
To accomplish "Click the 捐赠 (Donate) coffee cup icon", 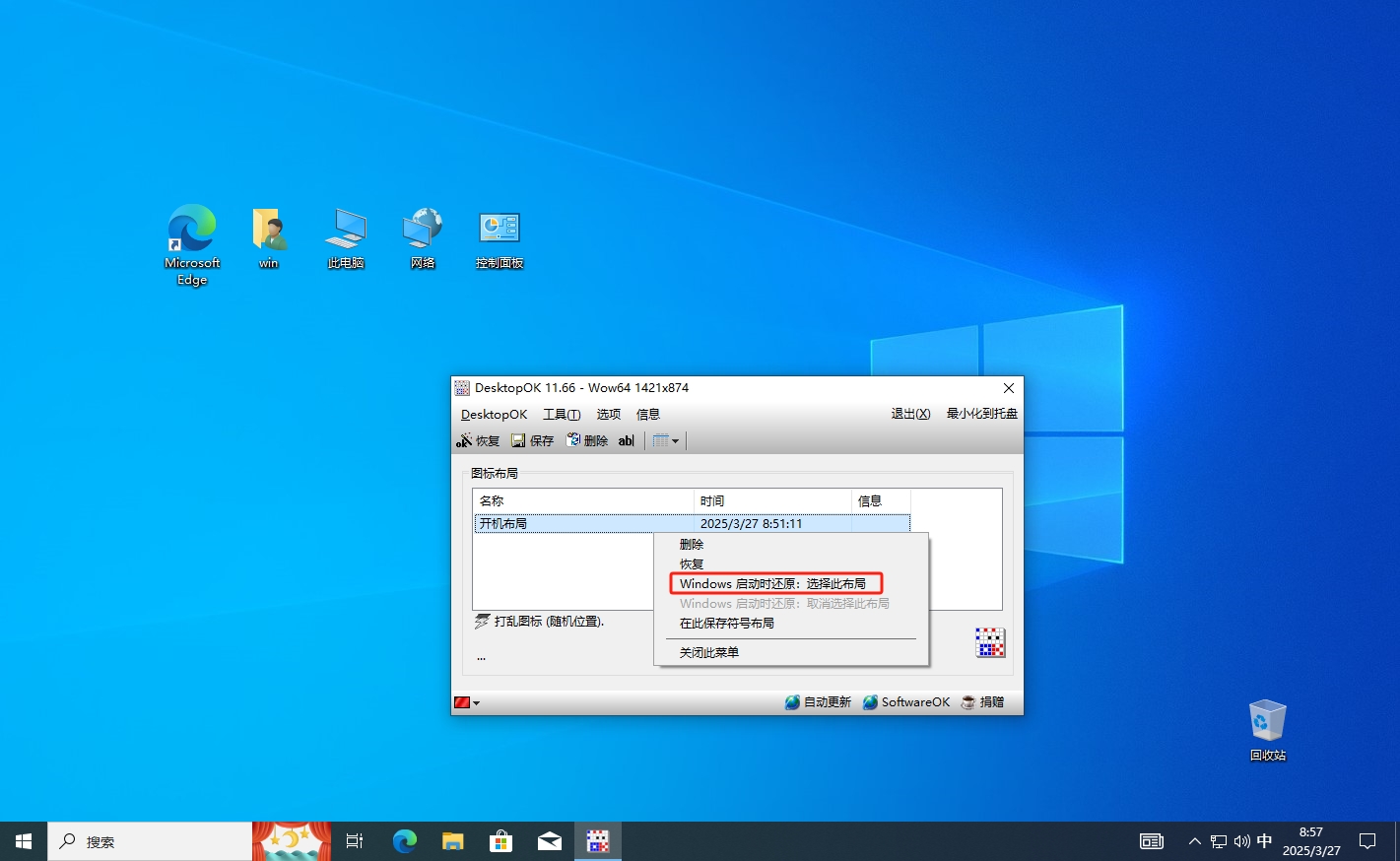I will point(968,702).
